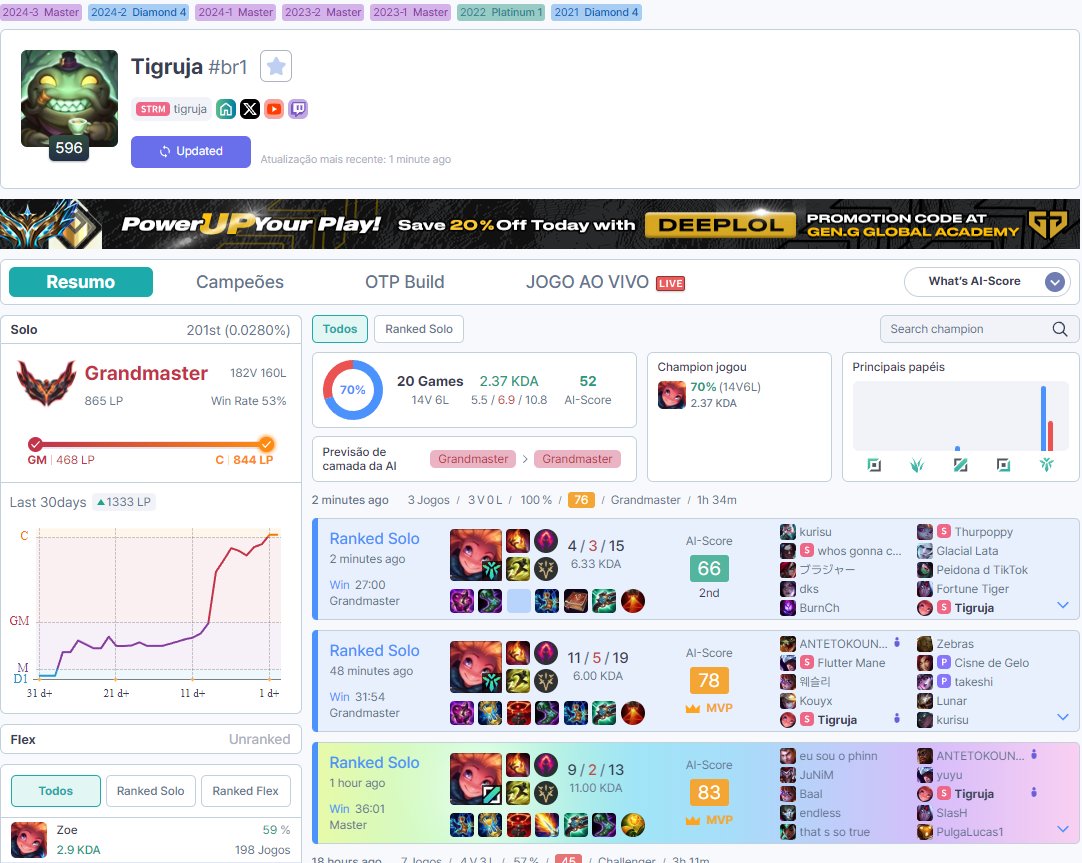Expand the 48 minutes ago match details
Viewport: 1082px width, 863px height.
(1063, 717)
